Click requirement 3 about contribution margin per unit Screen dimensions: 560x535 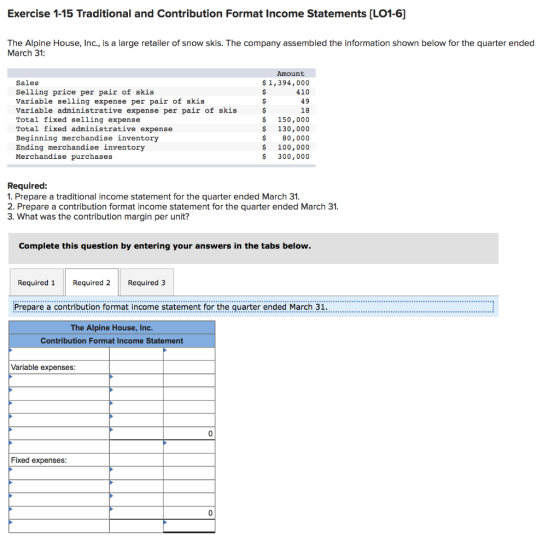point(98,217)
